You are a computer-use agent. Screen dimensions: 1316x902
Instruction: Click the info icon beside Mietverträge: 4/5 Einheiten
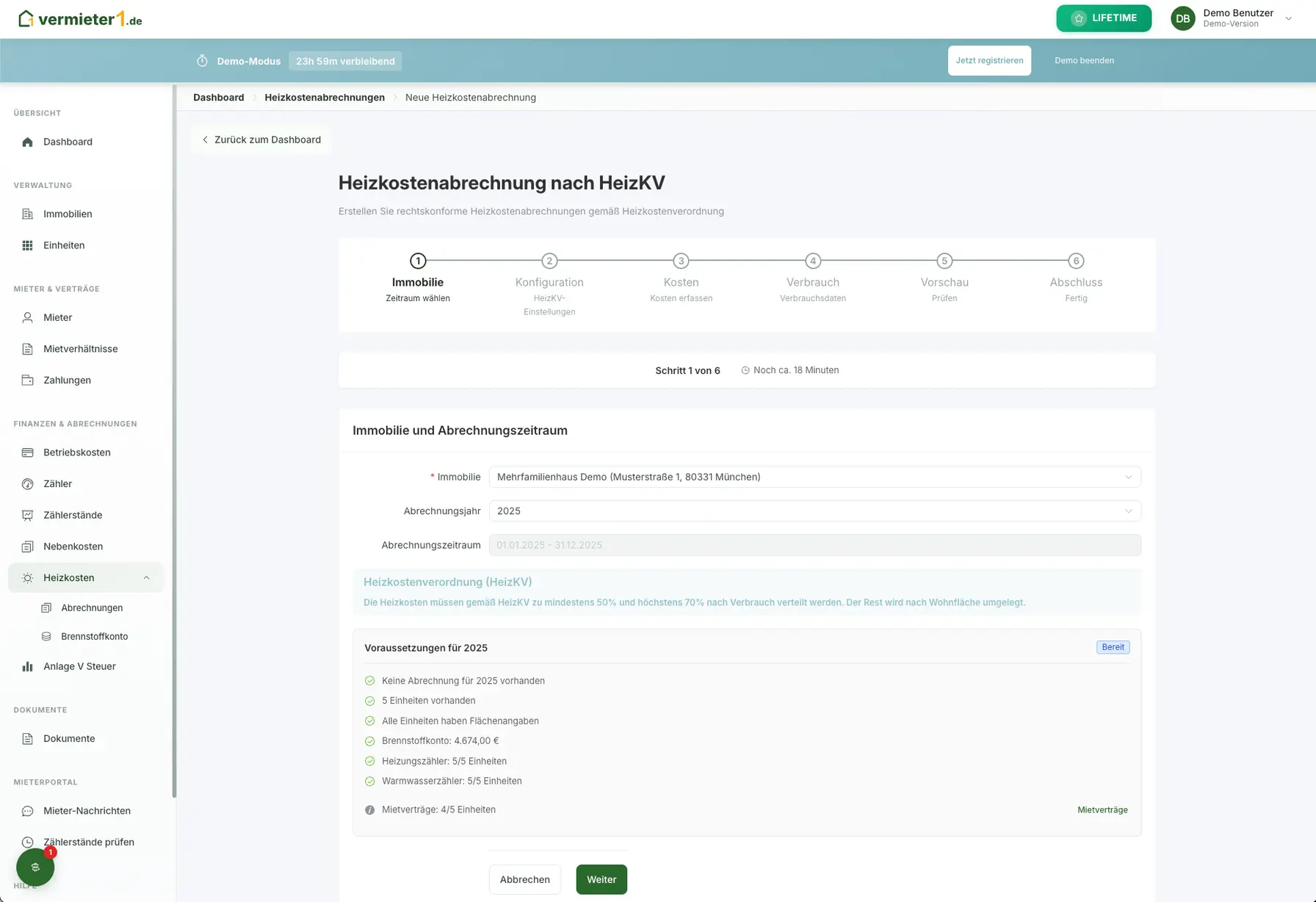tap(369, 809)
